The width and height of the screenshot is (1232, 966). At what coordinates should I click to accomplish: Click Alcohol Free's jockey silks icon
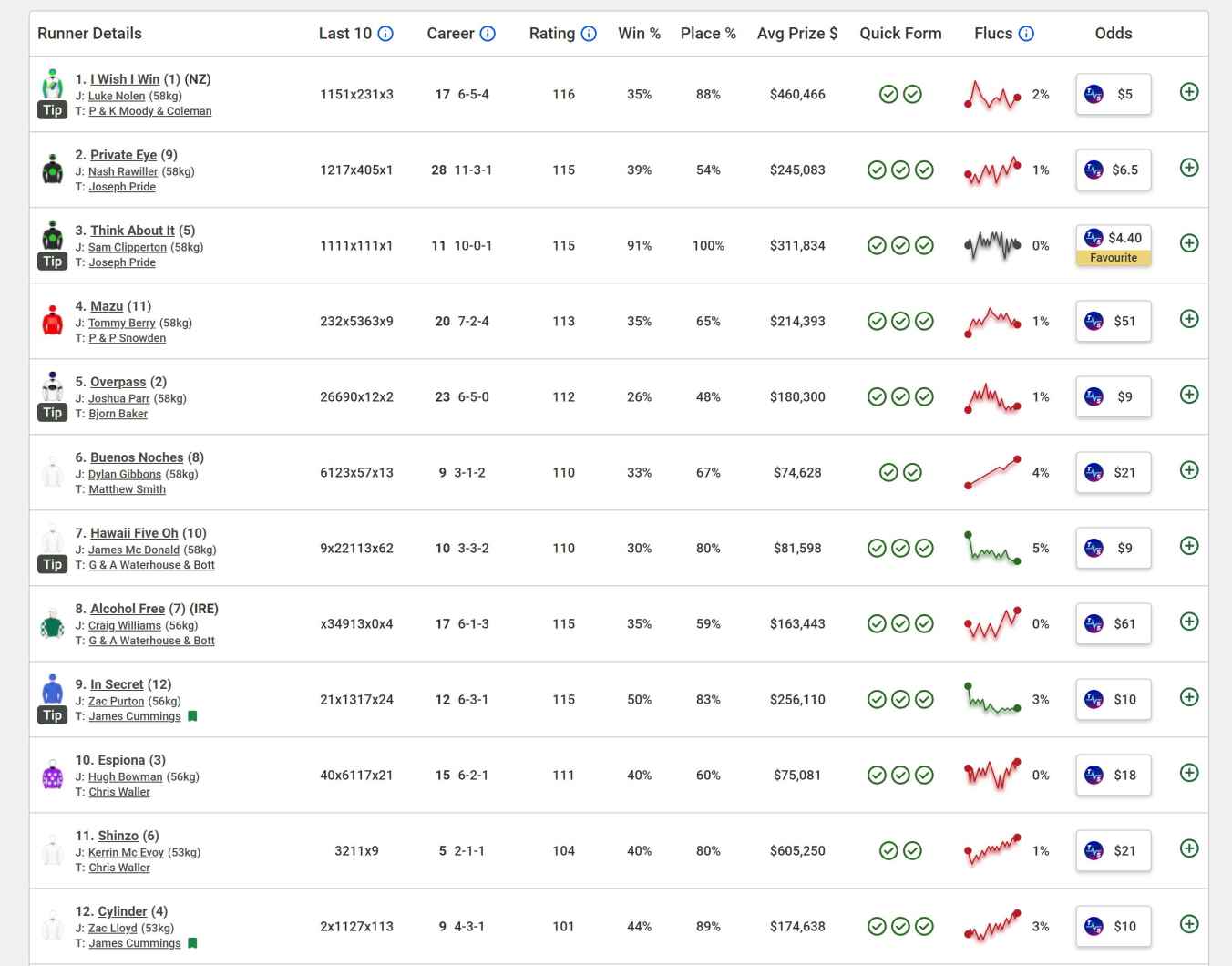coord(52,623)
